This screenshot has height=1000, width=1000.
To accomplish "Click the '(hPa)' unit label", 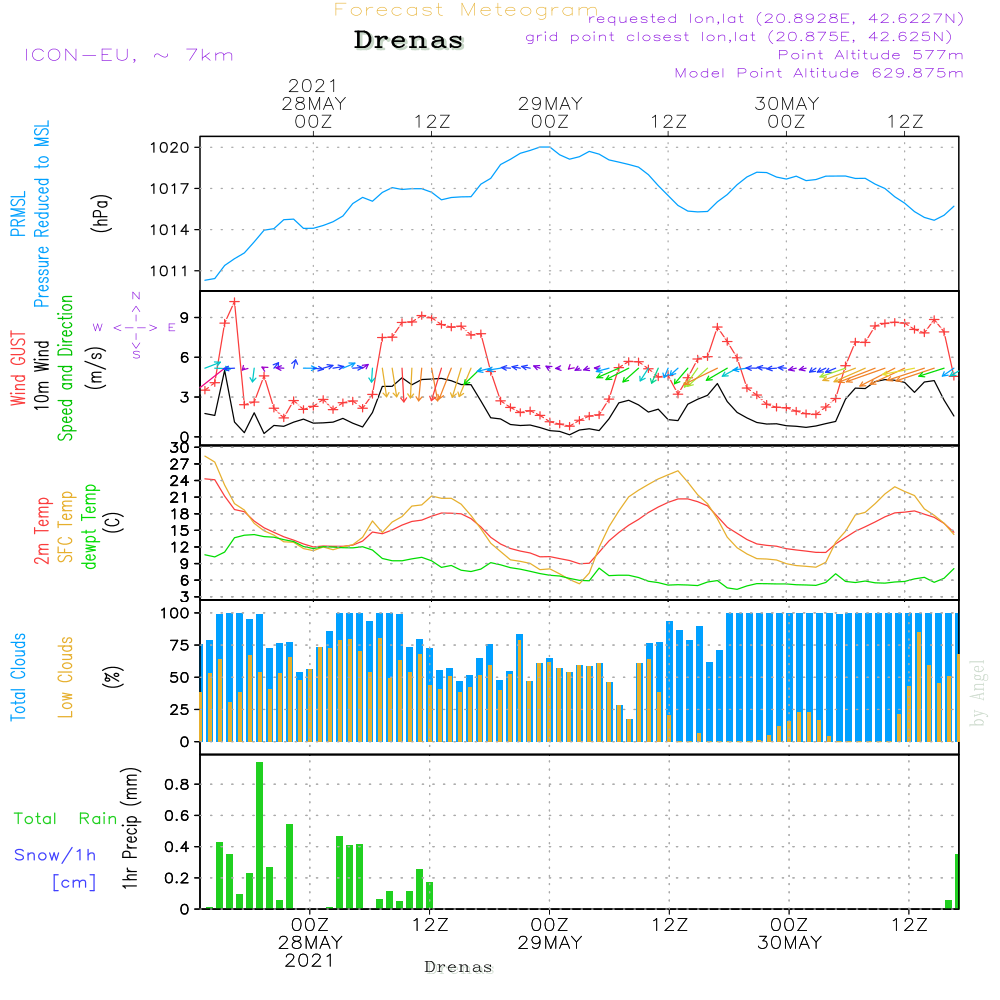I will coord(101,213).
